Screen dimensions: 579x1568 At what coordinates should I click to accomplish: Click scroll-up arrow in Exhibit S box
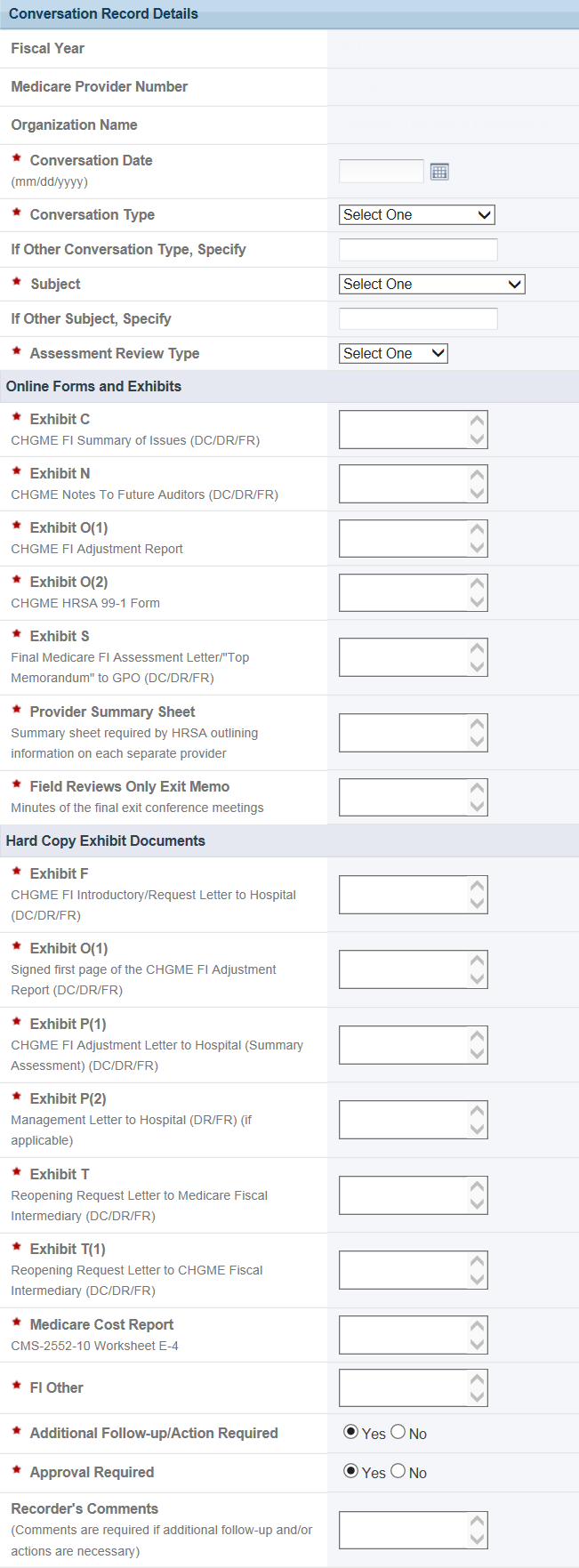pos(478,648)
